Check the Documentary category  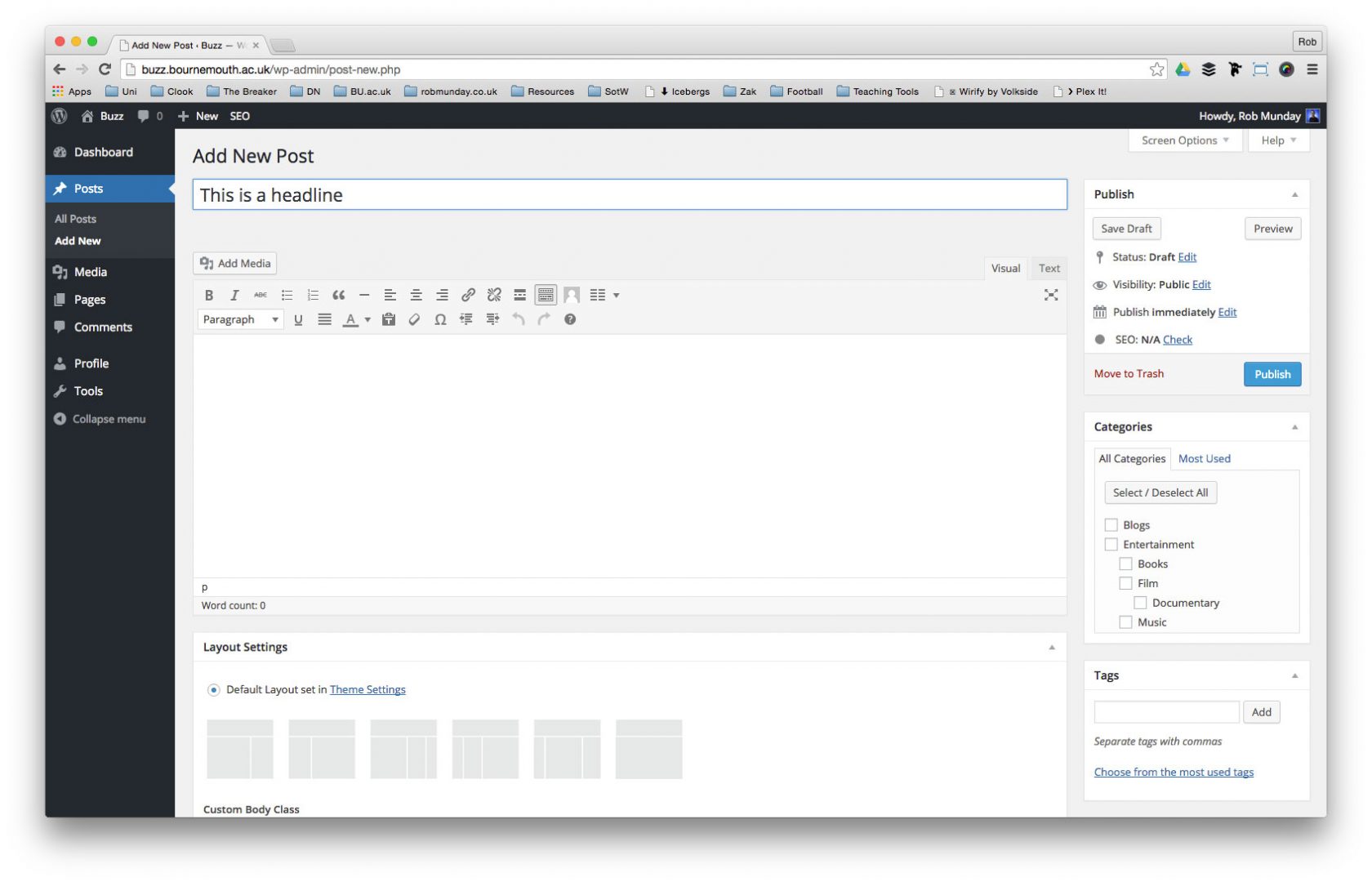point(1140,603)
